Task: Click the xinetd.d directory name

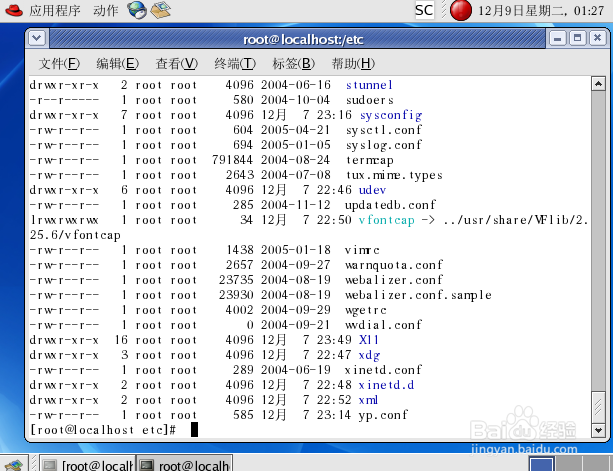Action: click(x=386, y=385)
